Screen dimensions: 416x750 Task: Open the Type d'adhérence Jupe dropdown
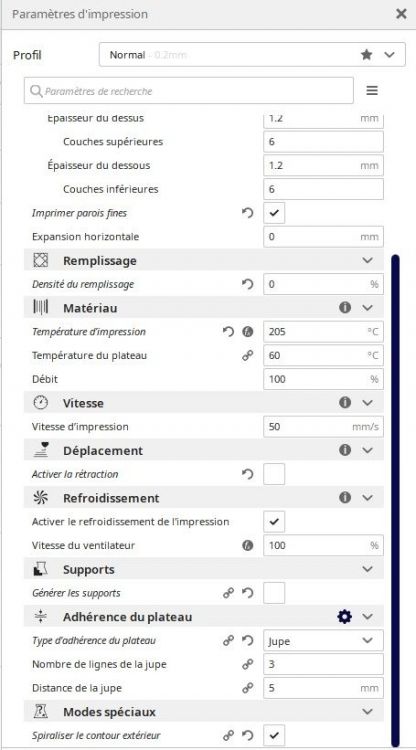click(x=323, y=640)
